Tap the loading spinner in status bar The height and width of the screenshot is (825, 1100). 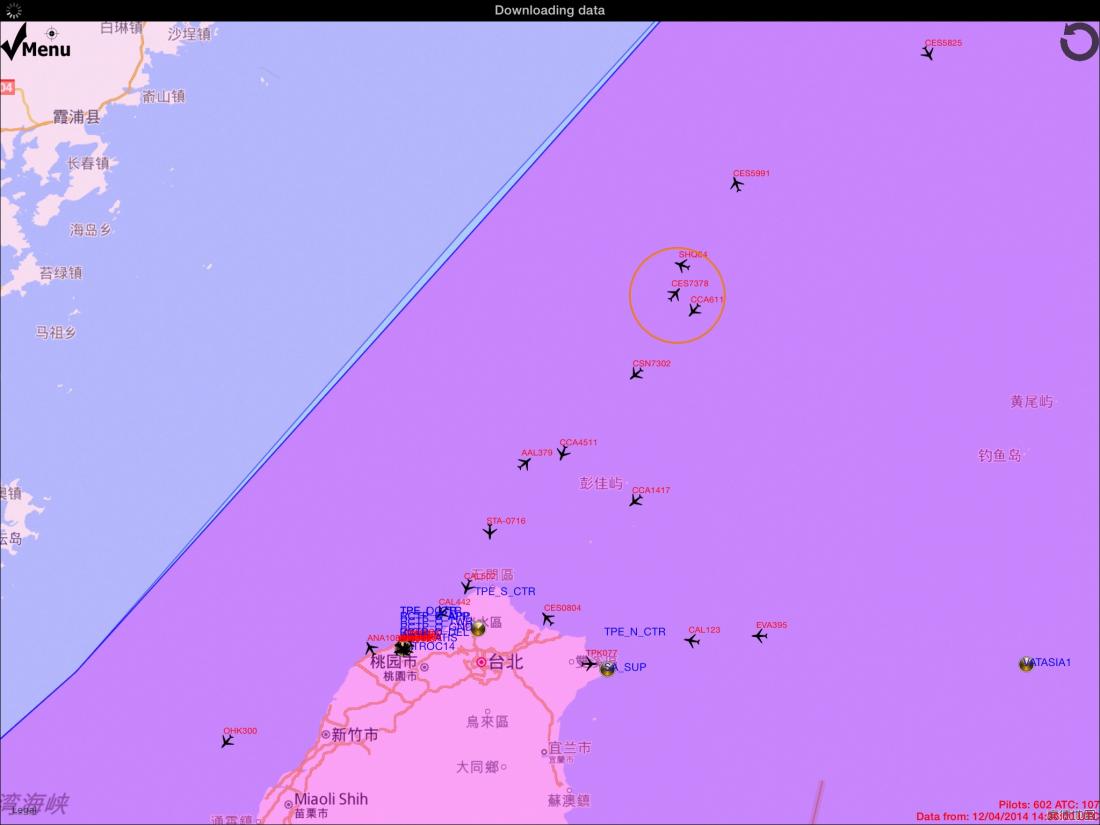click(x=13, y=11)
